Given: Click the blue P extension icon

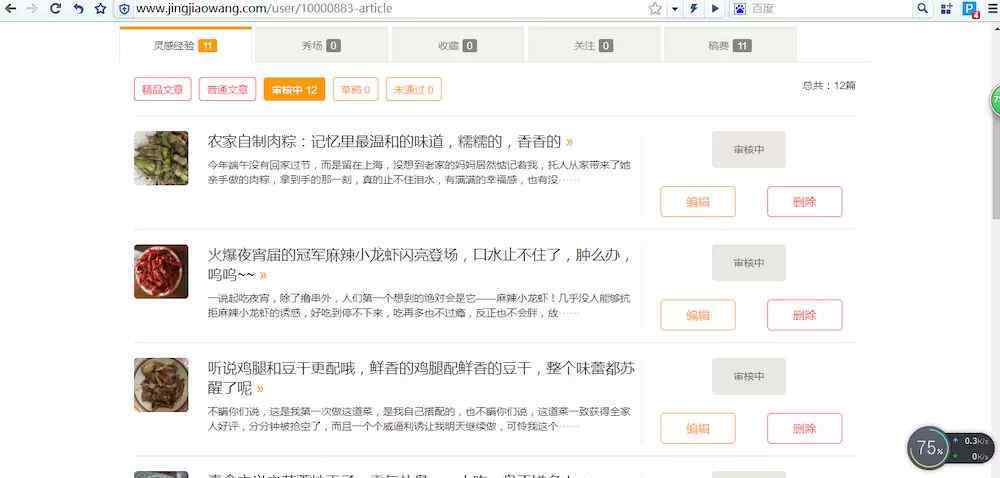Looking at the screenshot, I should [x=970, y=9].
